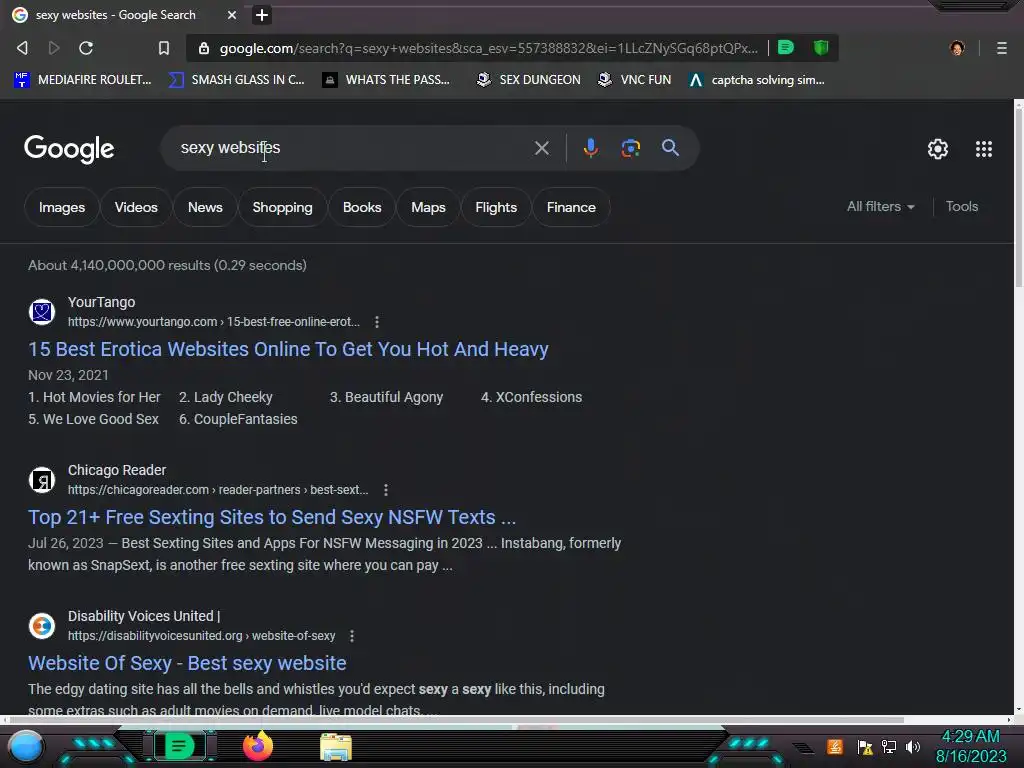Switch to the Books filter
Viewport: 1024px width, 768px height.
pyautogui.click(x=362, y=207)
